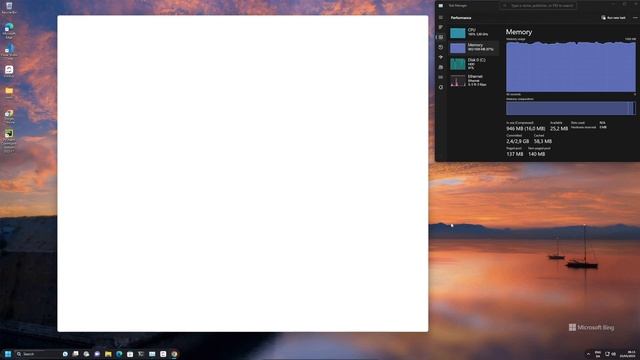
Task: Open Recycle Bin desktop icon
Action: (x=9, y=7)
